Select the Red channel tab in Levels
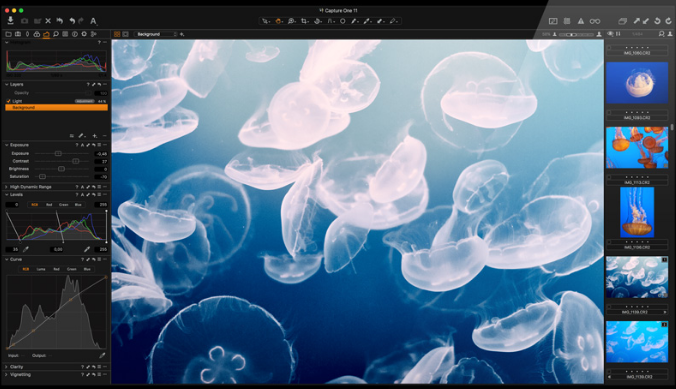Viewport: 676px width, 389px height. pos(49,204)
